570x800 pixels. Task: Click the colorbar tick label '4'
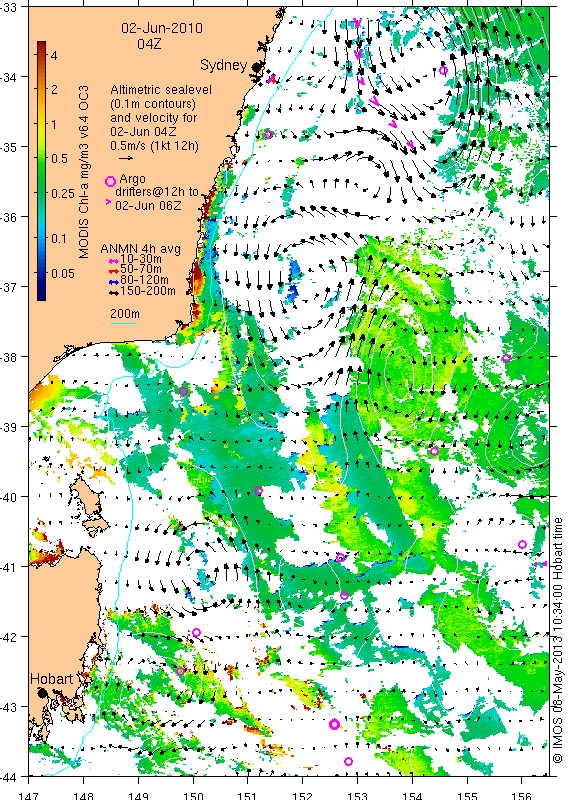54,55
